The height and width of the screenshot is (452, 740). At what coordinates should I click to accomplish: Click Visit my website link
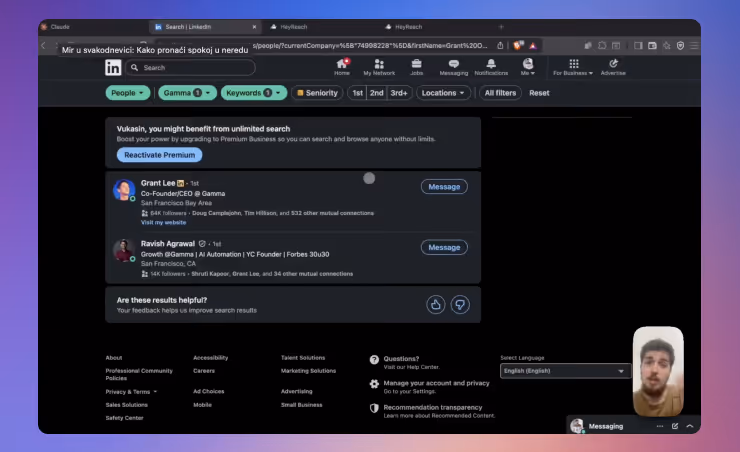click(163, 222)
